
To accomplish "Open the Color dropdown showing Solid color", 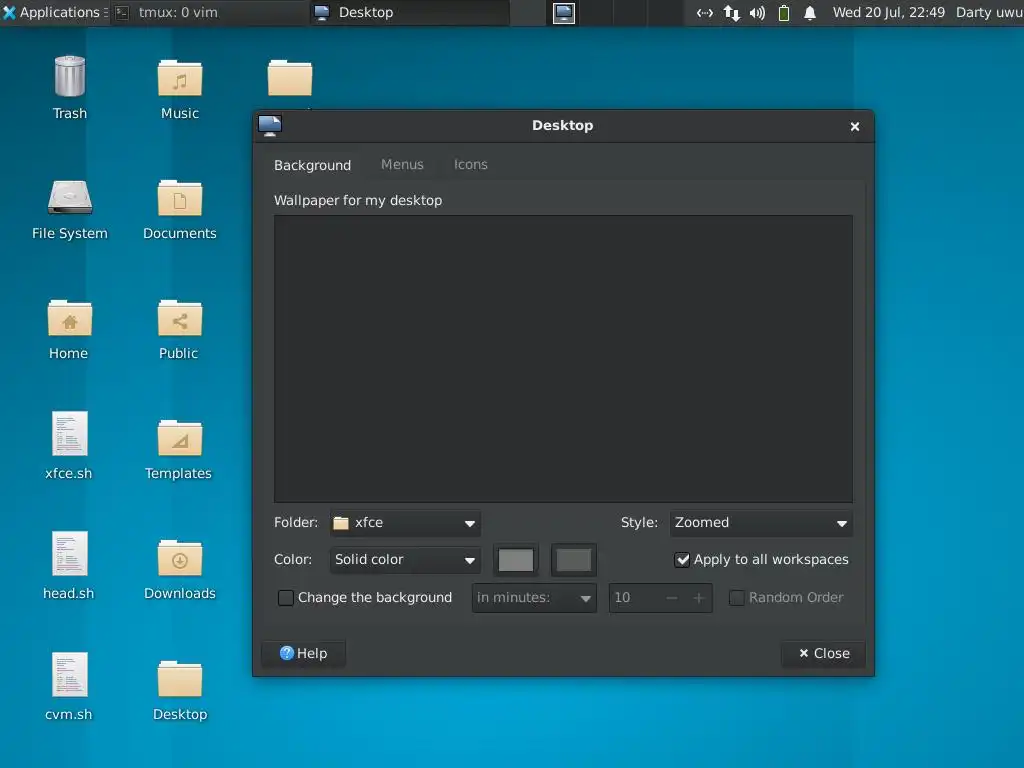I will pyautogui.click(x=405, y=560).
